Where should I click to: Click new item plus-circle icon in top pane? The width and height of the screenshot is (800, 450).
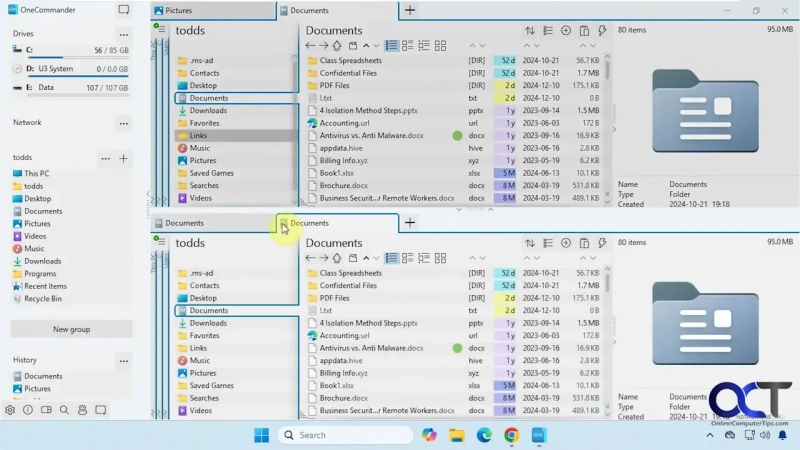pyautogui.click(x=566, y=31)
